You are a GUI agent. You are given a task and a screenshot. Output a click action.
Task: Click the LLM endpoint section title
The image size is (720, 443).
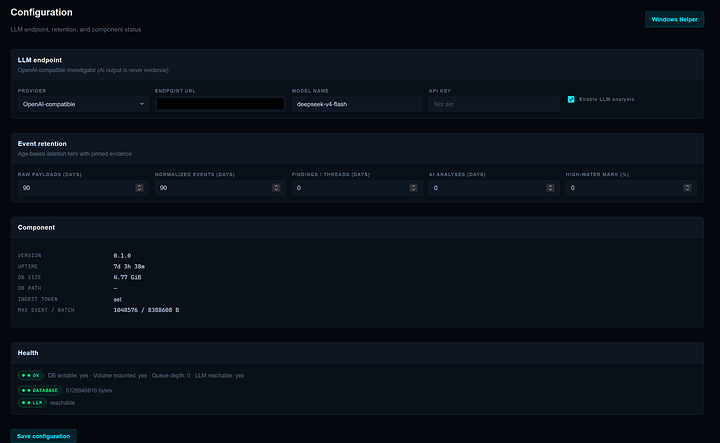point(40,60)
